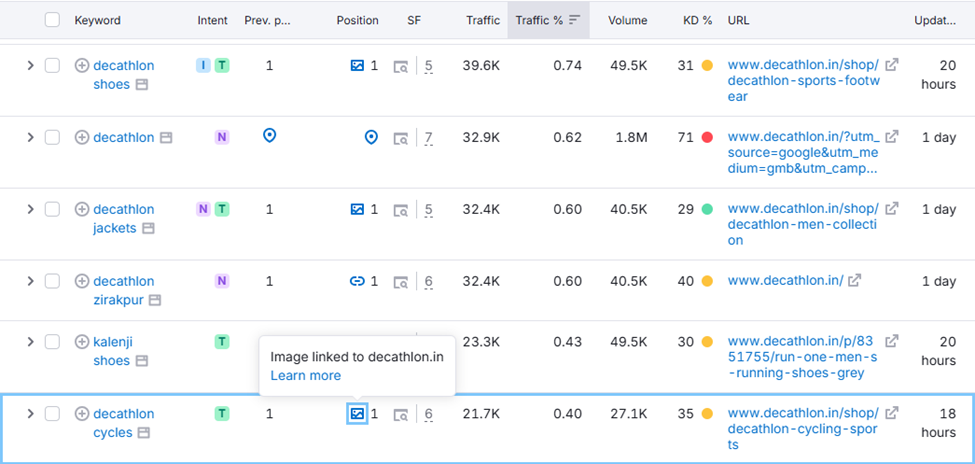Tick checkbox for decathlon row

[x=52, y=137]
